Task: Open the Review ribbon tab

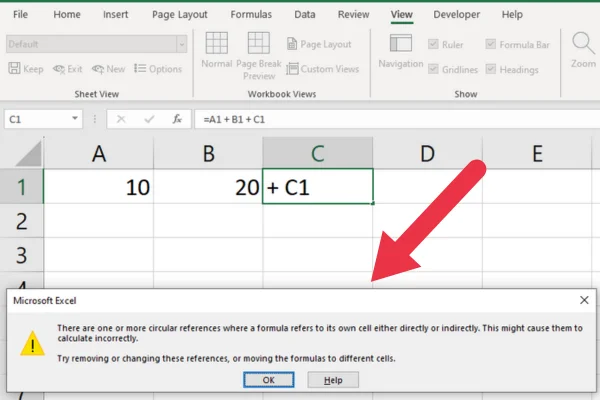Action: (x=353, y=15)
